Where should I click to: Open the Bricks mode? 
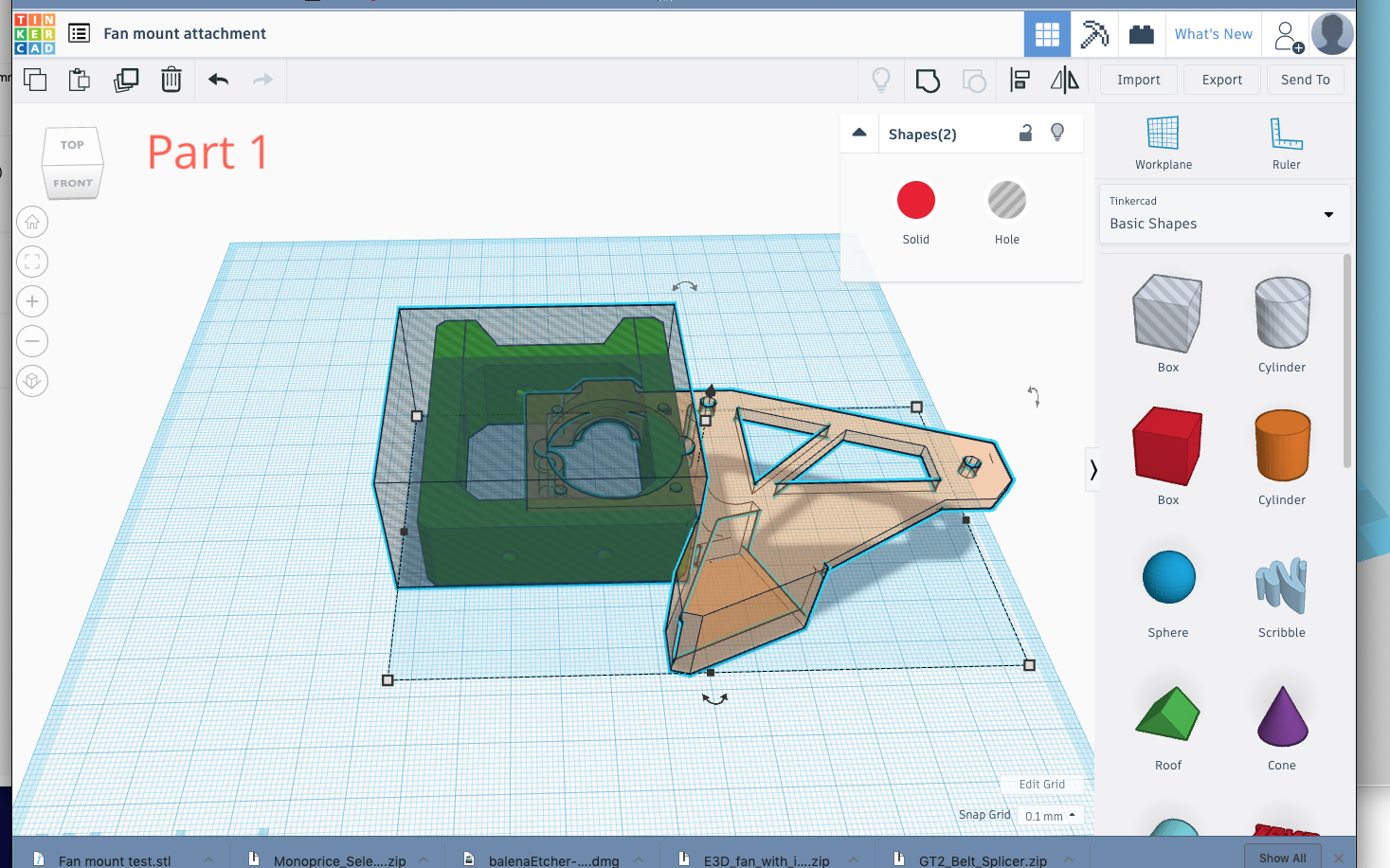pyautogui.click(x=1142, y=34)
